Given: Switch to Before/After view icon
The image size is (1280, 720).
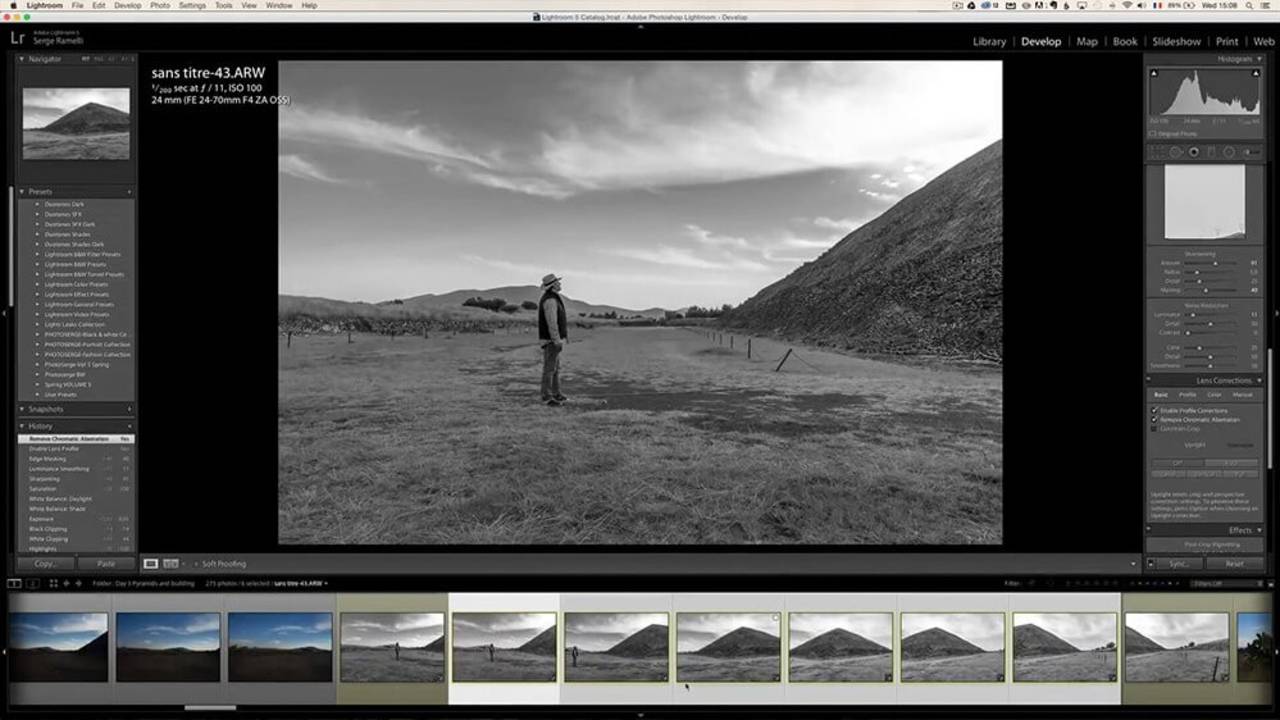Looking at the screenshot, I should (x=171, y=564).
